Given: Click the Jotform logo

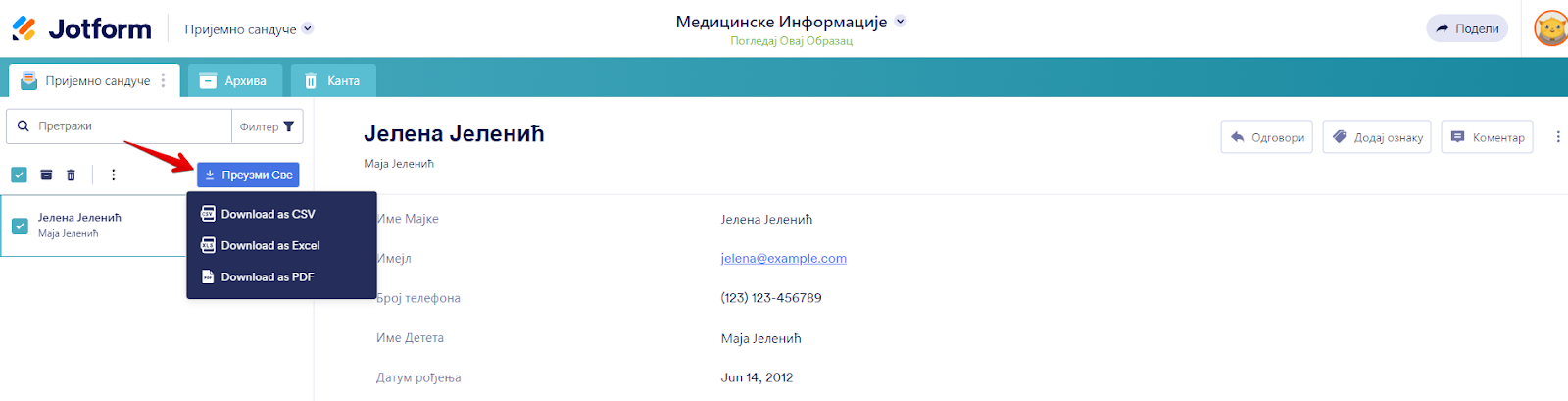Looking at the screenshot, I should click(x=82, y=29).
